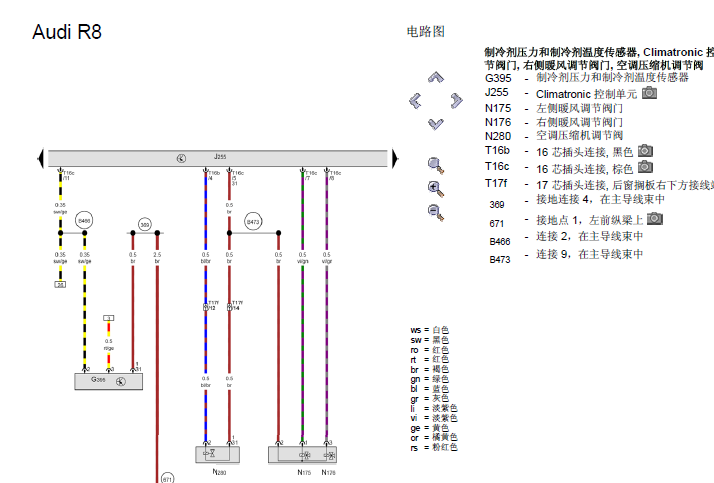Screen dimensions: 714x483
Task: Click the T16c/11 pin label
Action: click(69, 175)
